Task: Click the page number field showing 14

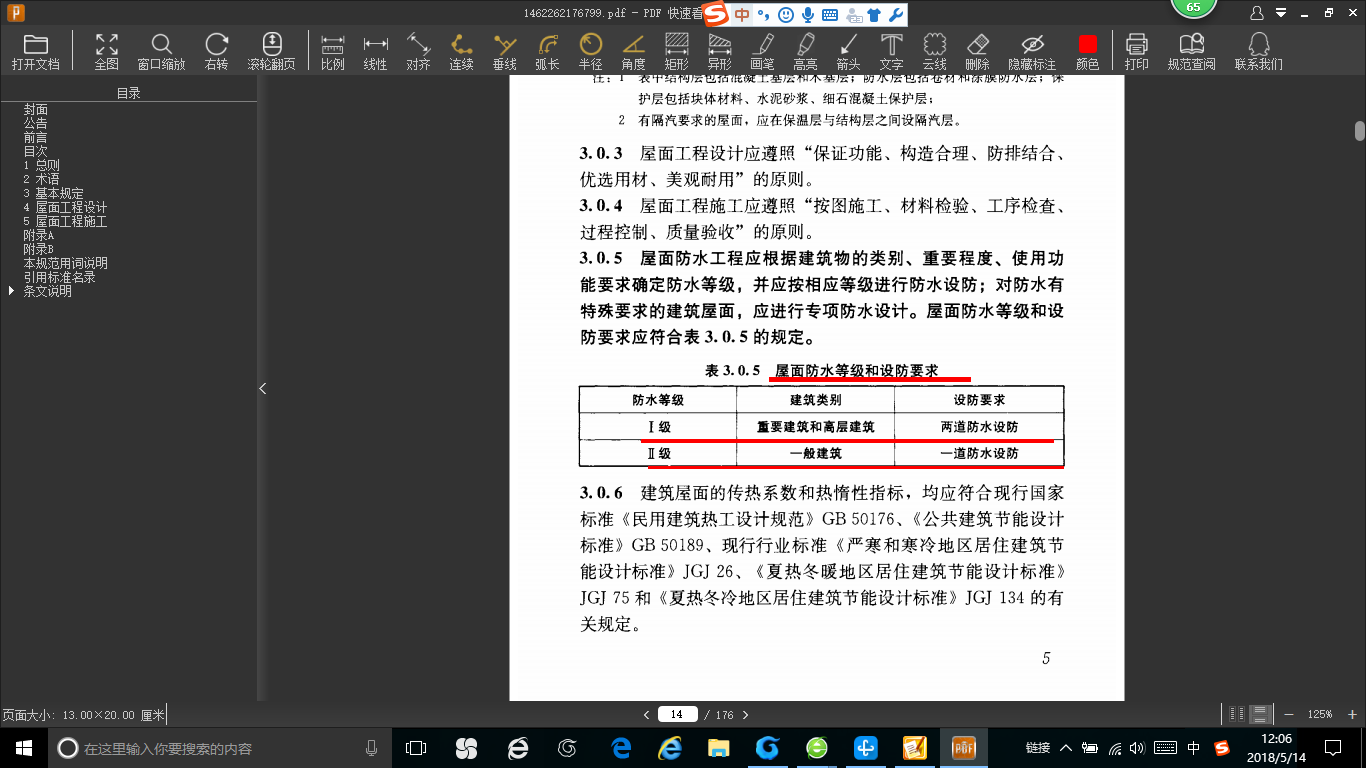Action: tap(677, 714)
